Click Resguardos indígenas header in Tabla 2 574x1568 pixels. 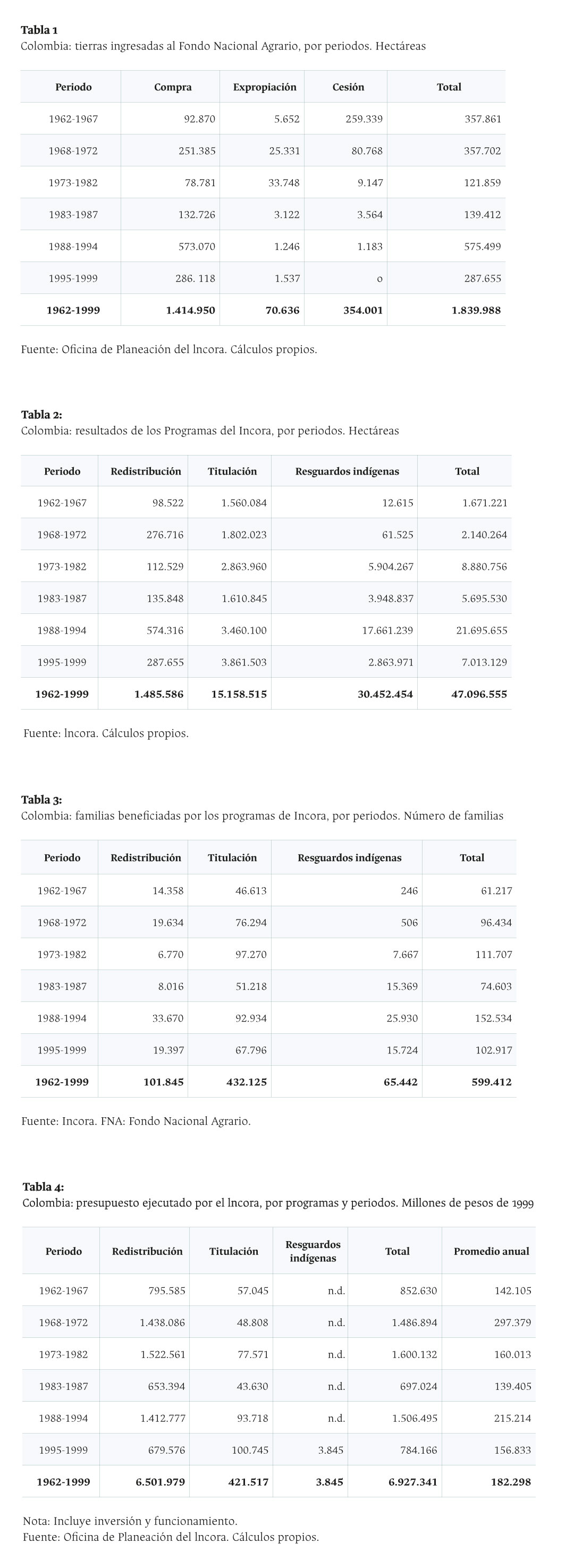coord(347,471)
